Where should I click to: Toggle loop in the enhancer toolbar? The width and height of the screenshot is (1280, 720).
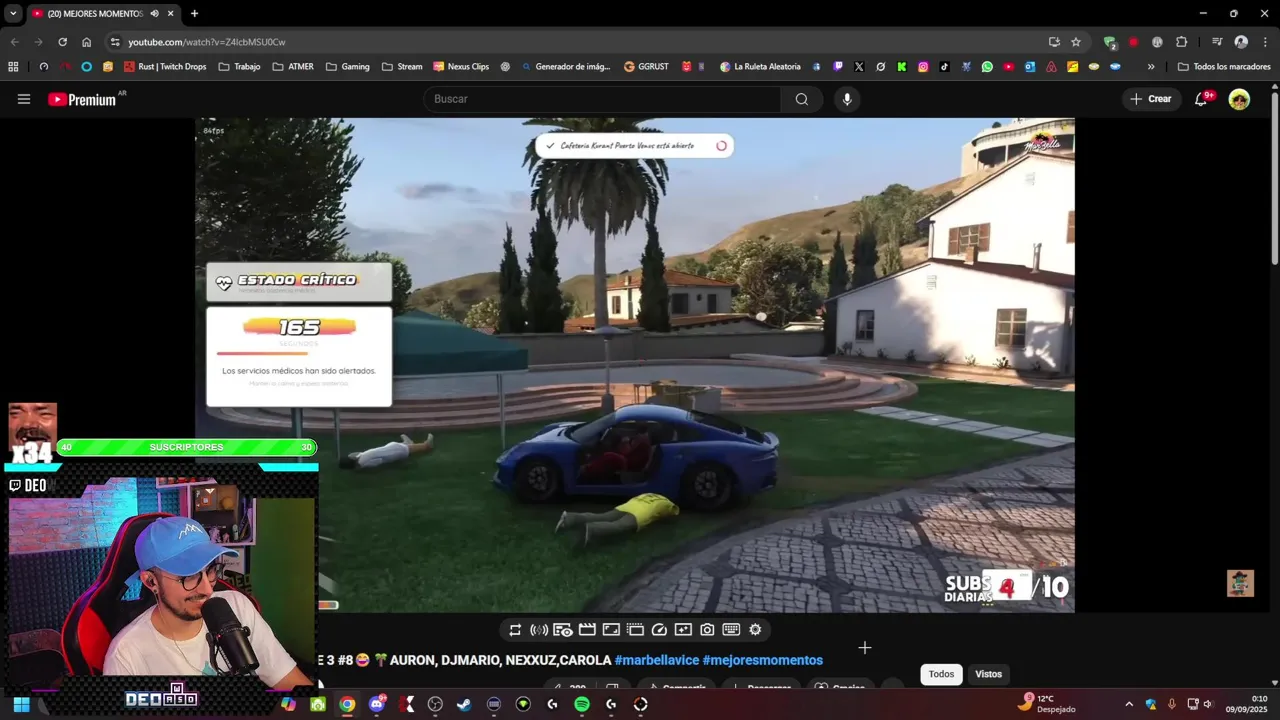click(515, 630)
